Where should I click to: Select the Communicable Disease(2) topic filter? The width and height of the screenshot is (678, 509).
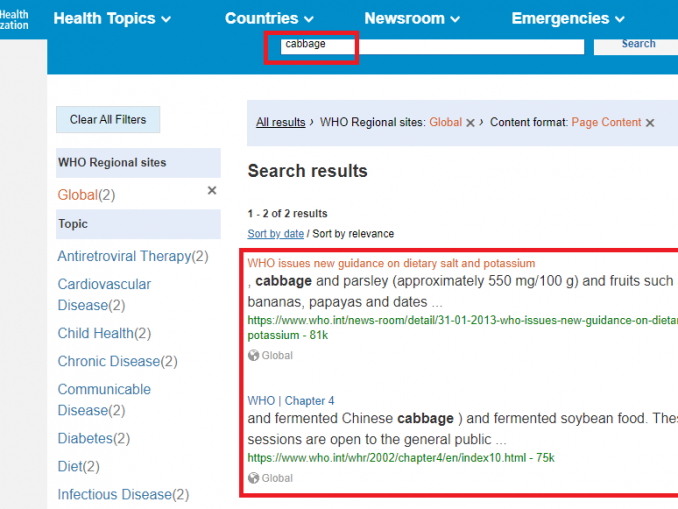(x=104, y=400)
